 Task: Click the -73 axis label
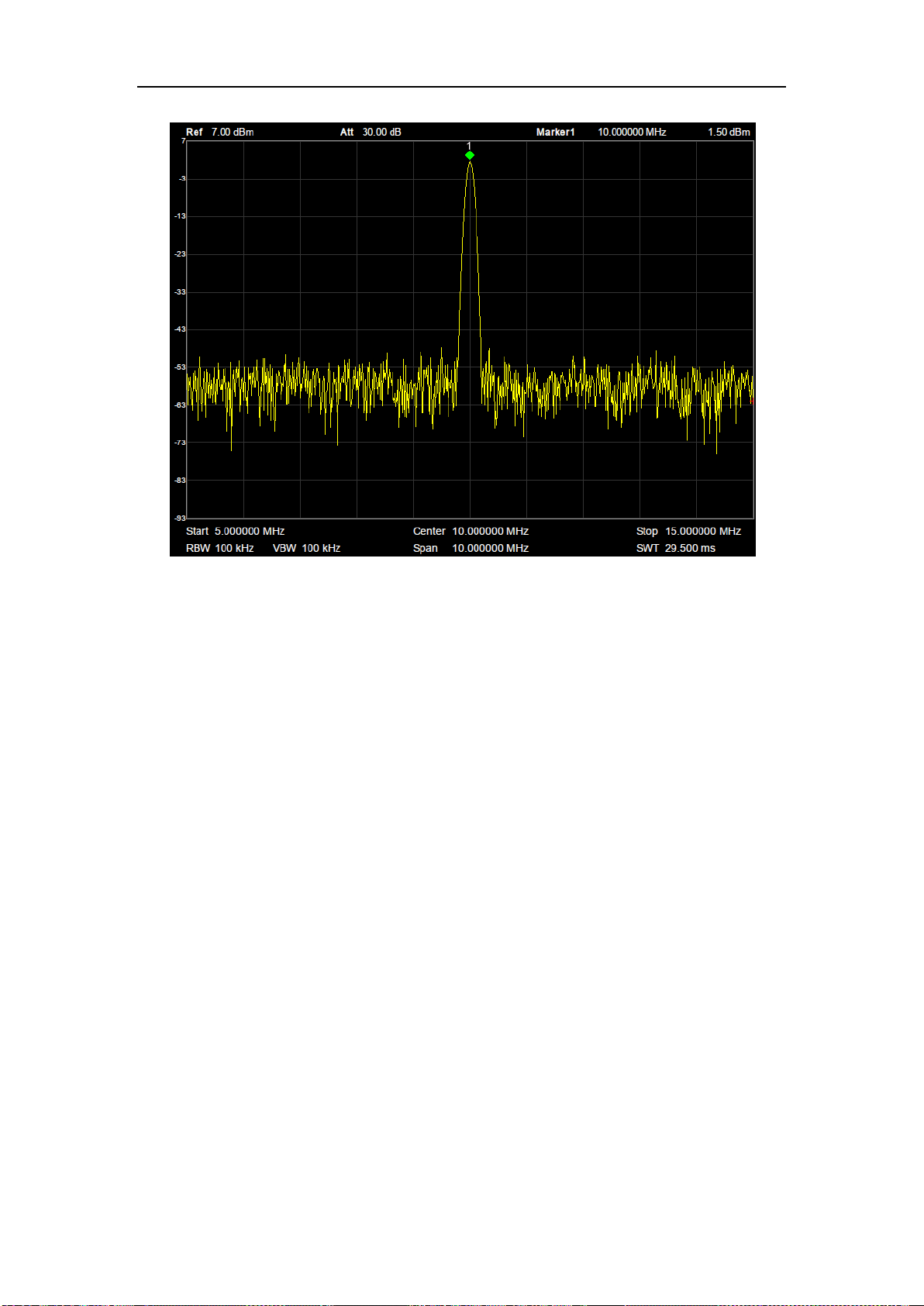click(180, 443)
